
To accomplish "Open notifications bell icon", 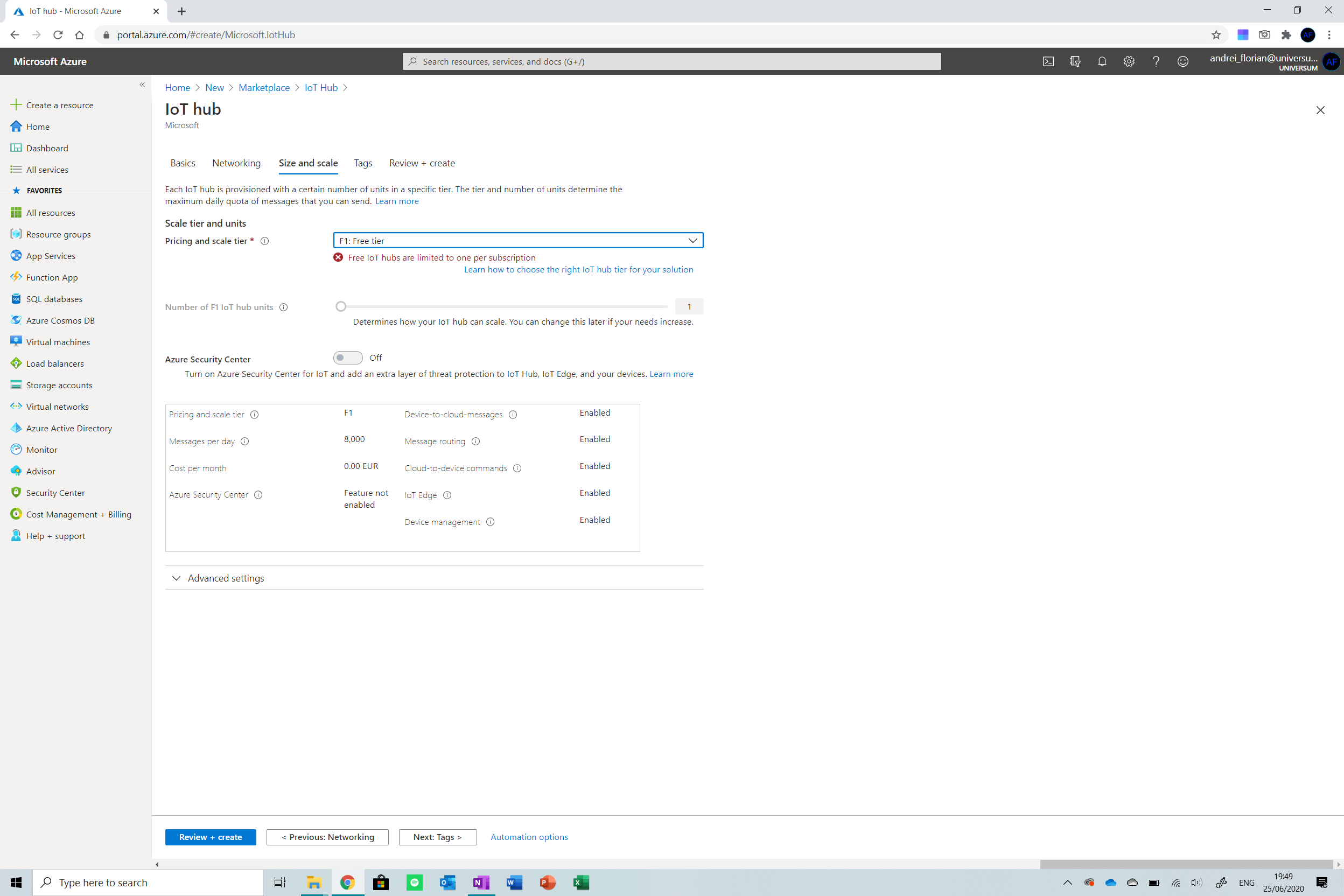I will pyautogui.click(x=1102, y=62).
